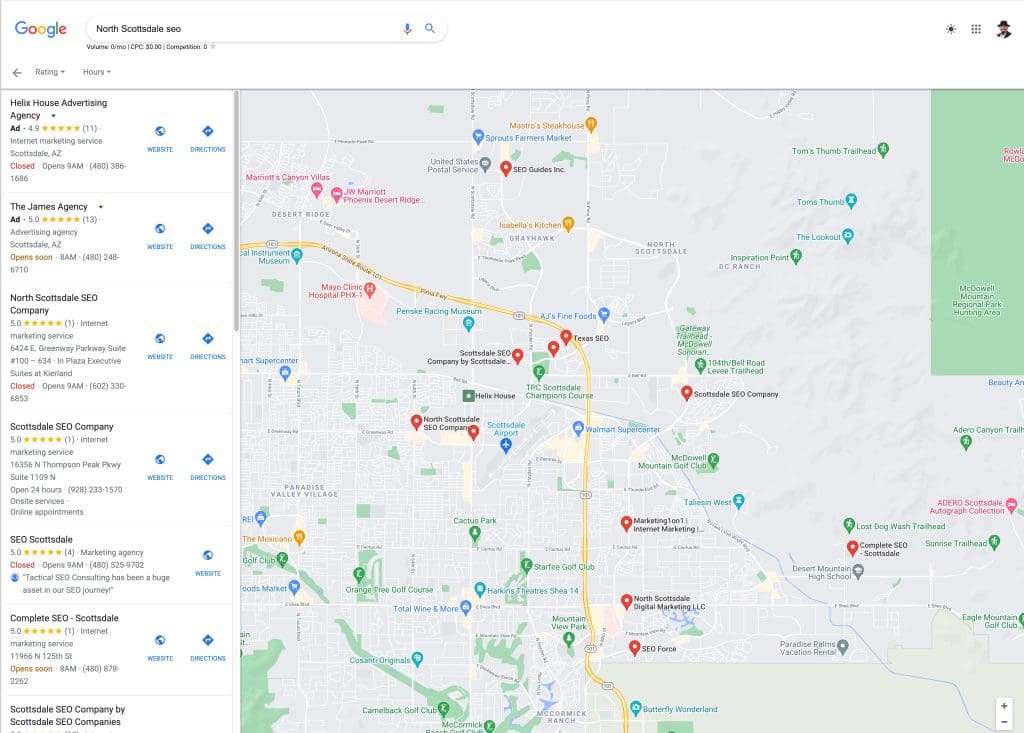Click the Helix House map marker
Screen dimensions: 1024x733
tap(468, 395)
